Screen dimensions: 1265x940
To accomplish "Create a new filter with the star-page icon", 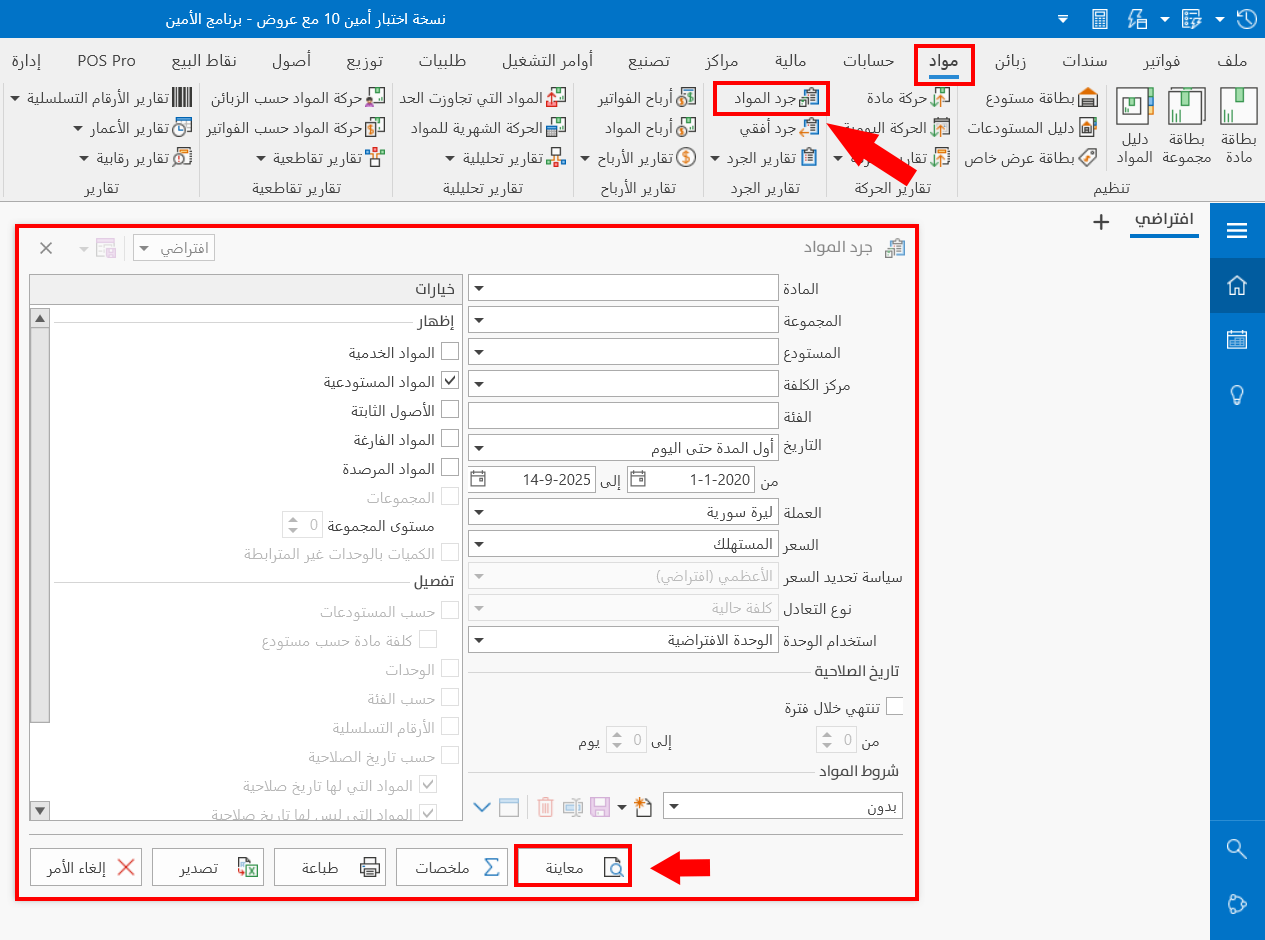I will tap(643, 805).
